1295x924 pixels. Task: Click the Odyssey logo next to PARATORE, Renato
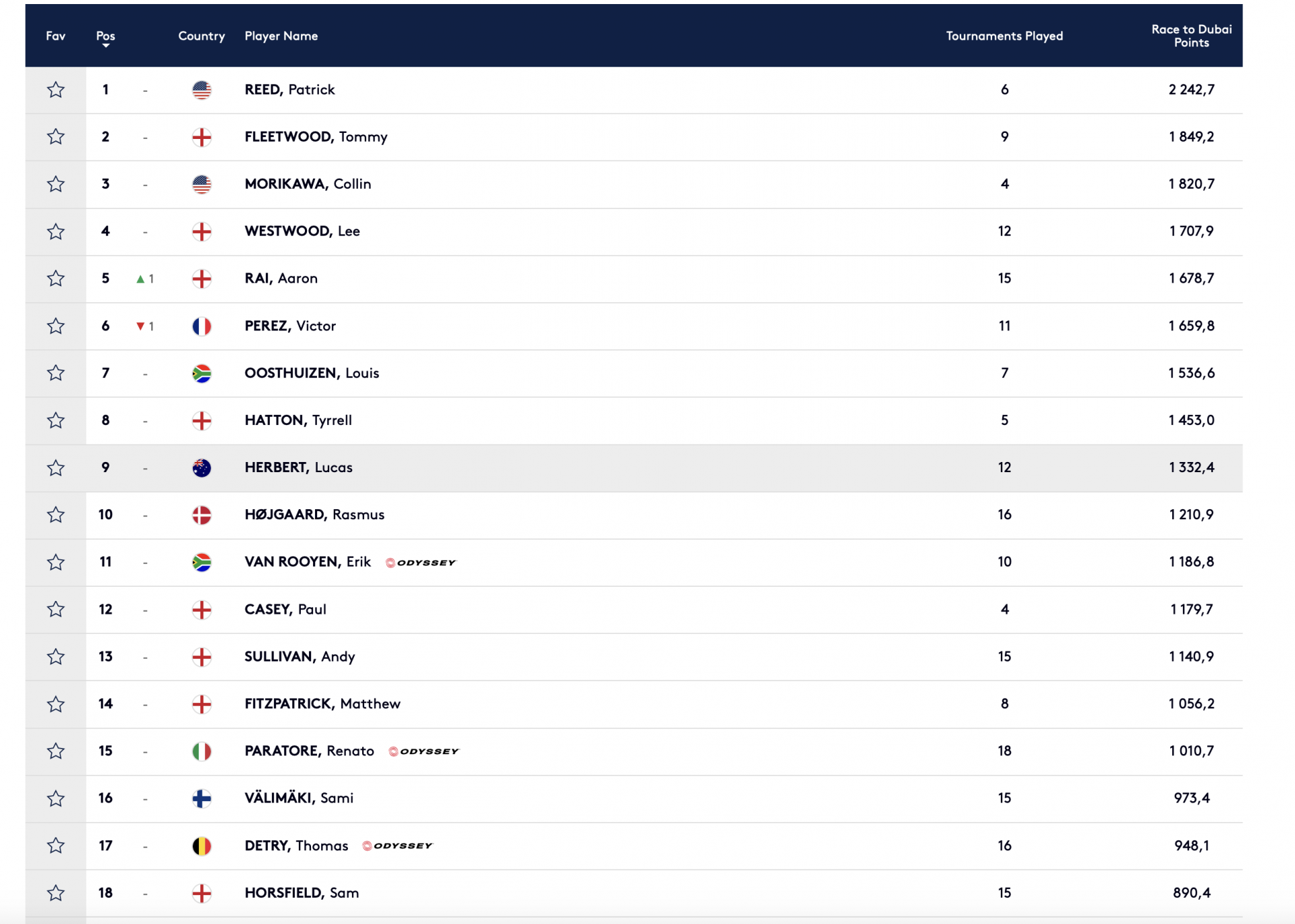(x=424, y=751)
